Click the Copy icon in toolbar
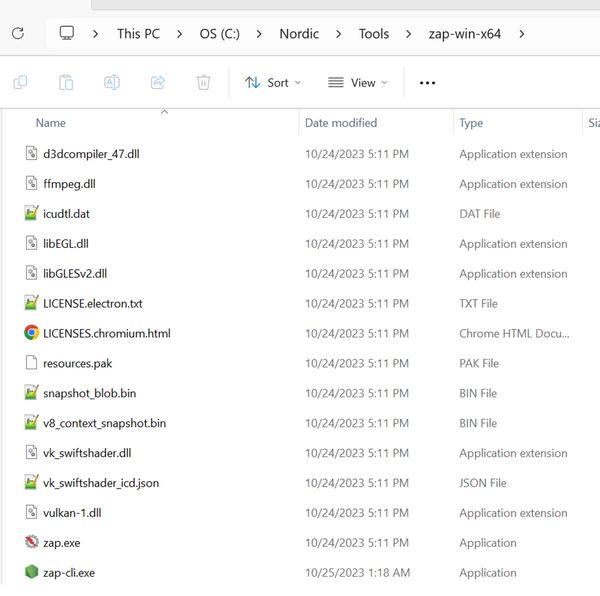The height and width of the screenshot is (596, 600). pos(20,83)
